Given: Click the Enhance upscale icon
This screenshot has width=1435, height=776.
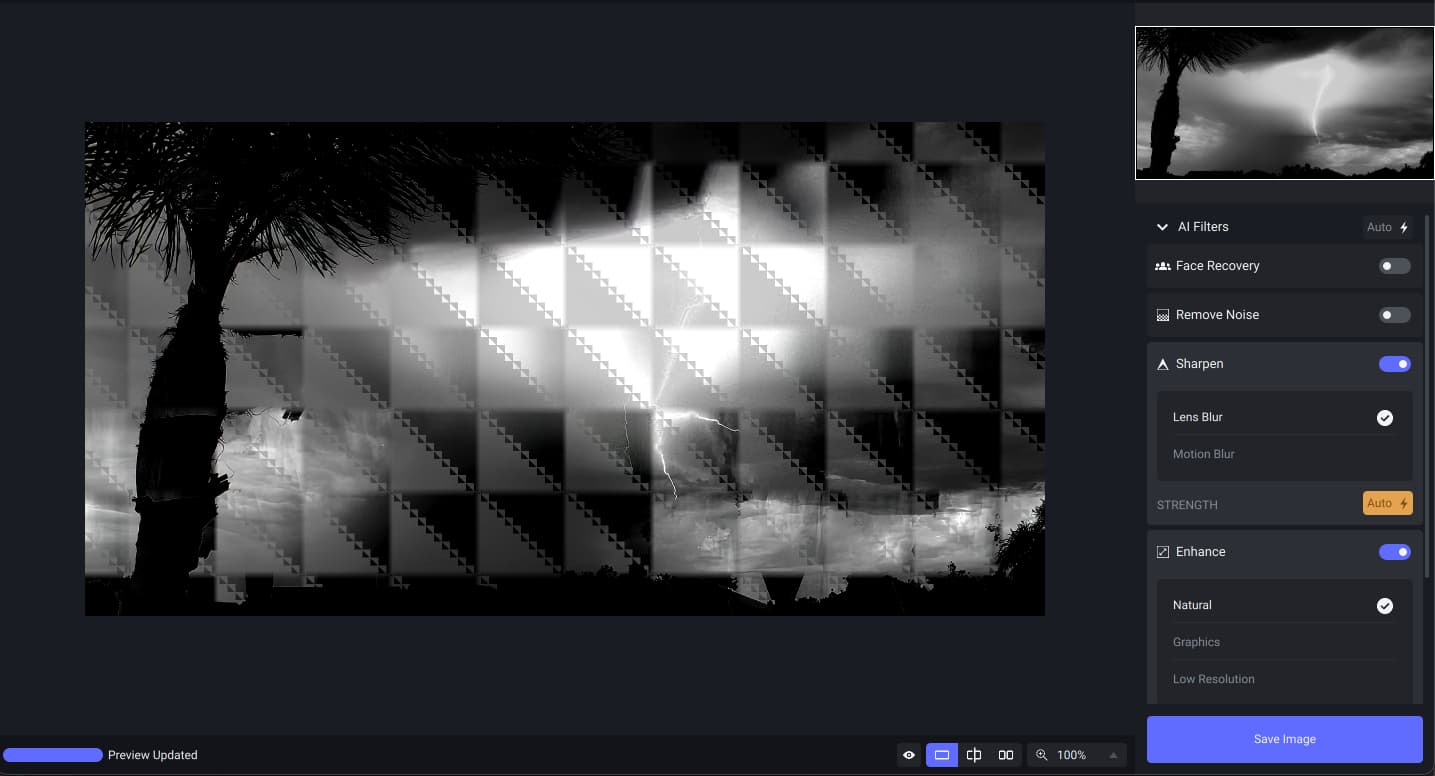Looking at the screenshot, I should tap(1162, 552).
